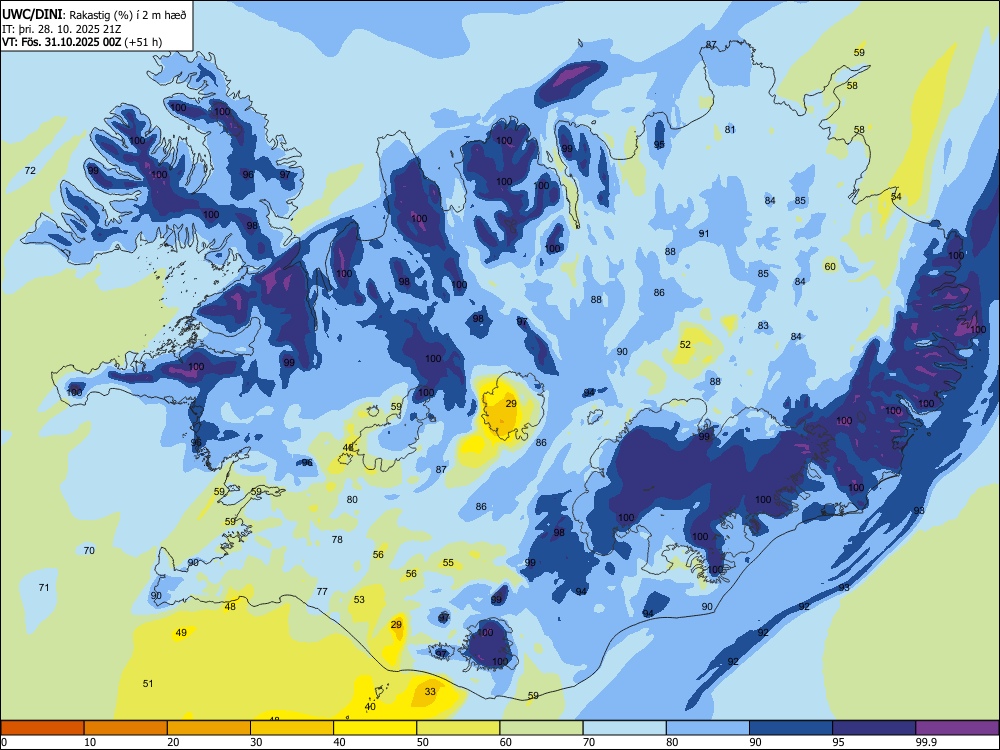The height and width of the screenshot is (750, 1000).
Task: Click the '(+51 h)' forecast offset text
Action: pyautogui.click(x=143, y=42)
